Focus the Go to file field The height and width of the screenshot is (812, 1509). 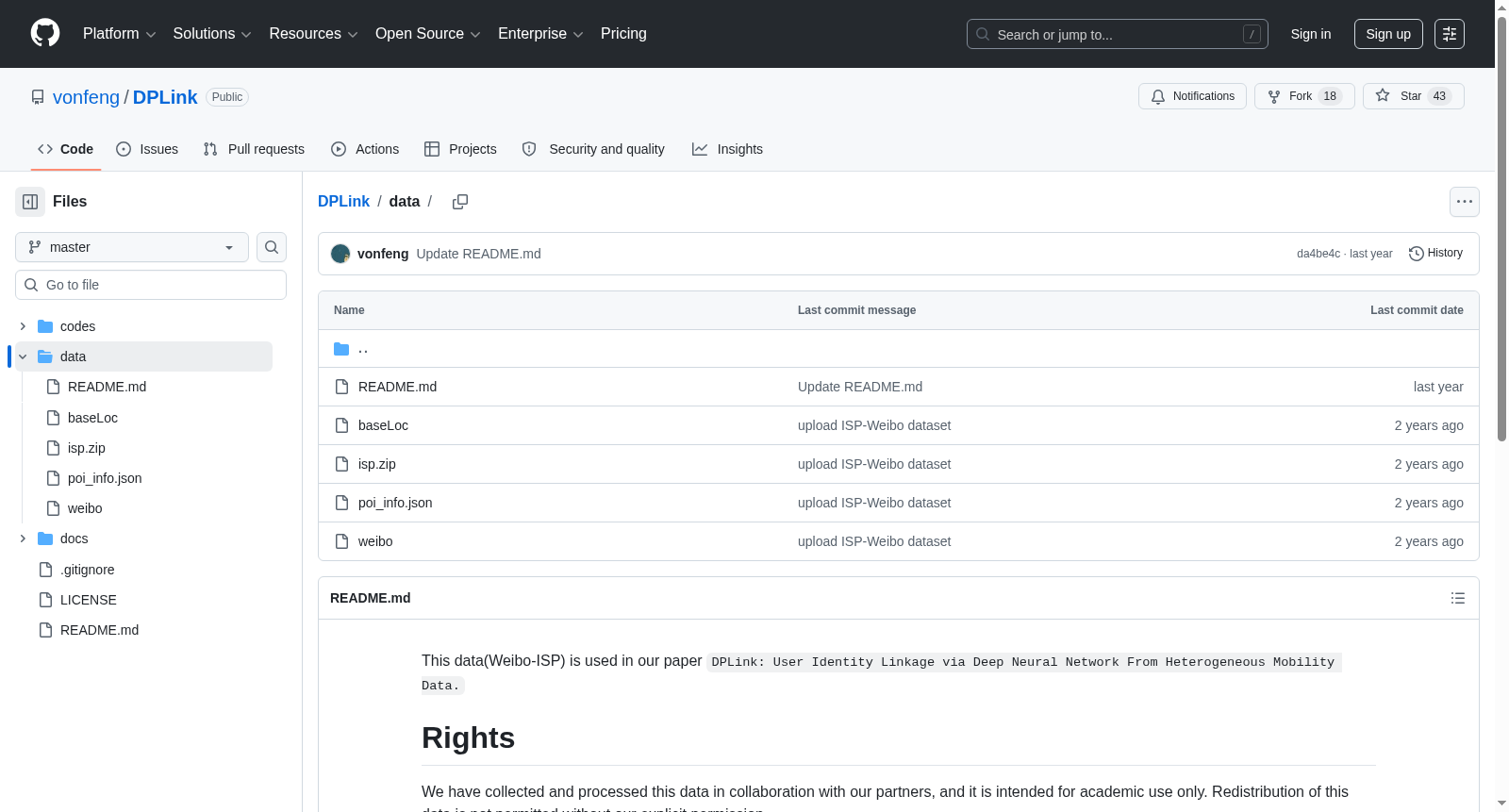pos(151,285)
